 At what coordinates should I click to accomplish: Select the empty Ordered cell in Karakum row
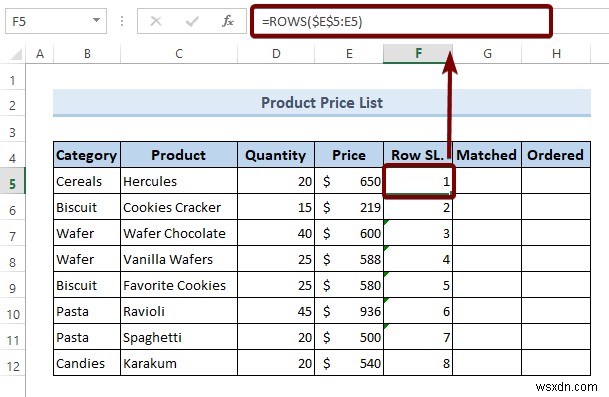tap(556, 363)
